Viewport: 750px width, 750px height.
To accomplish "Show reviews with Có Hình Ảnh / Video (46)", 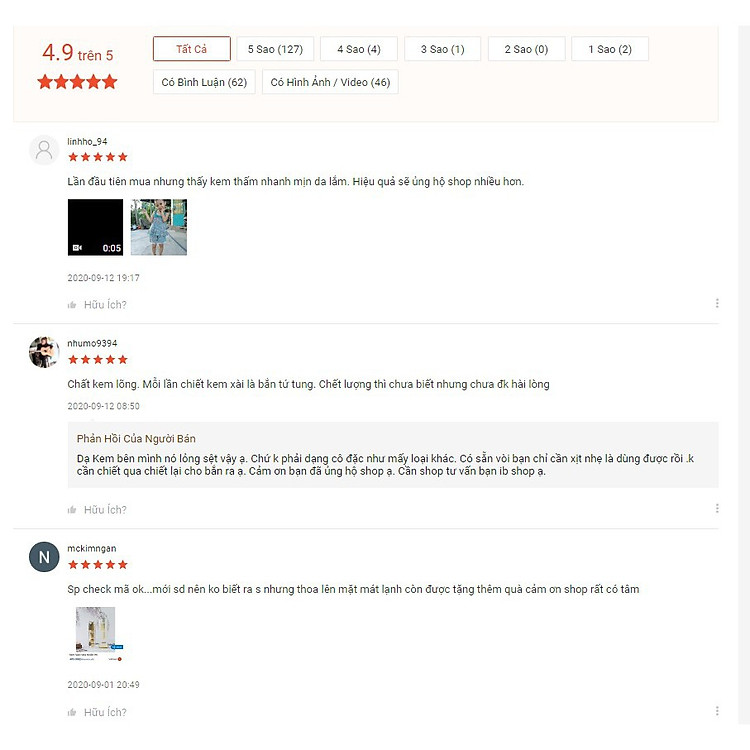I will [330, 82].
